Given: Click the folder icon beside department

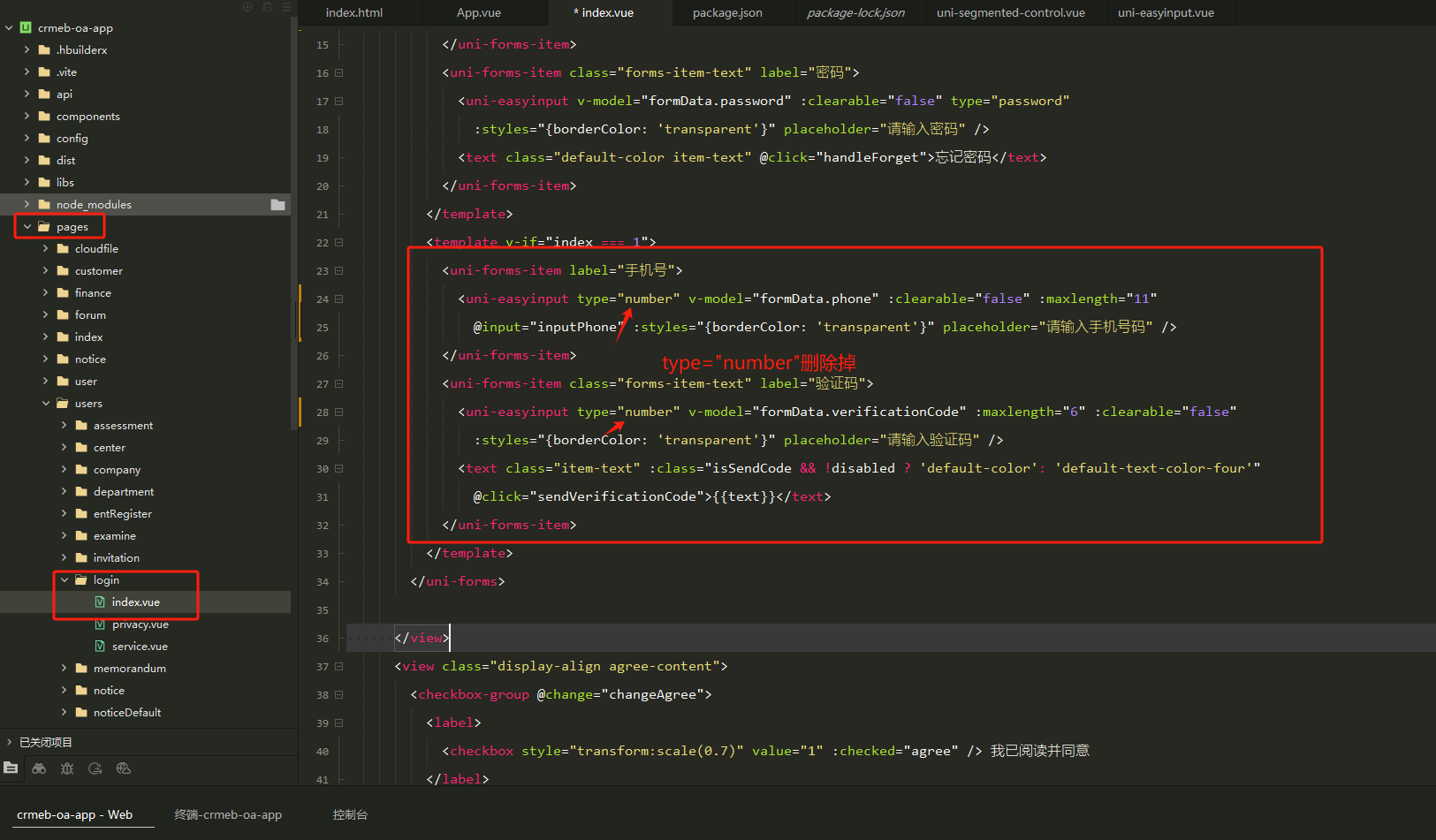Looking at the screenshot, I should (81, 491).
